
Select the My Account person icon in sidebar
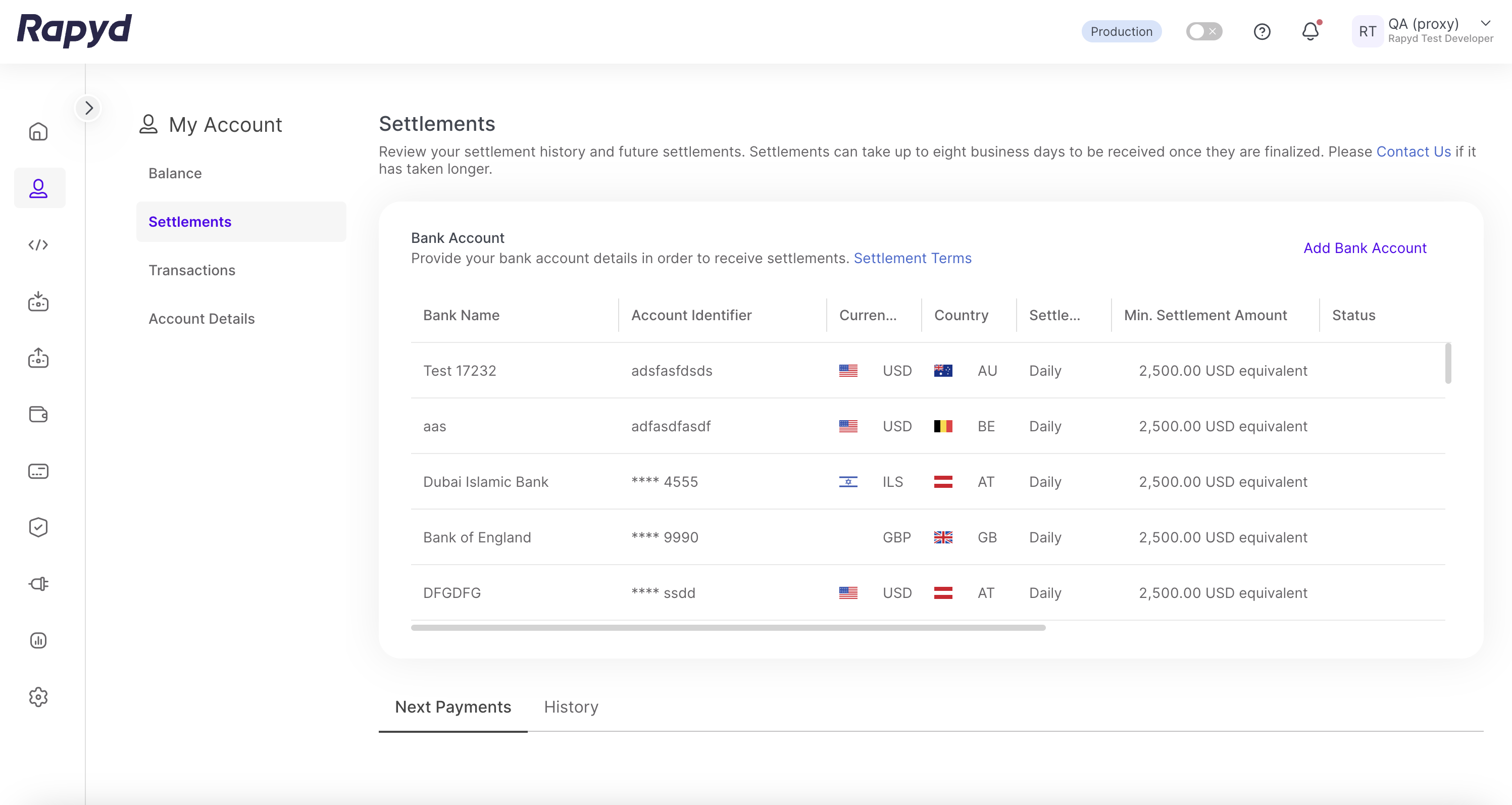(39, 188)
